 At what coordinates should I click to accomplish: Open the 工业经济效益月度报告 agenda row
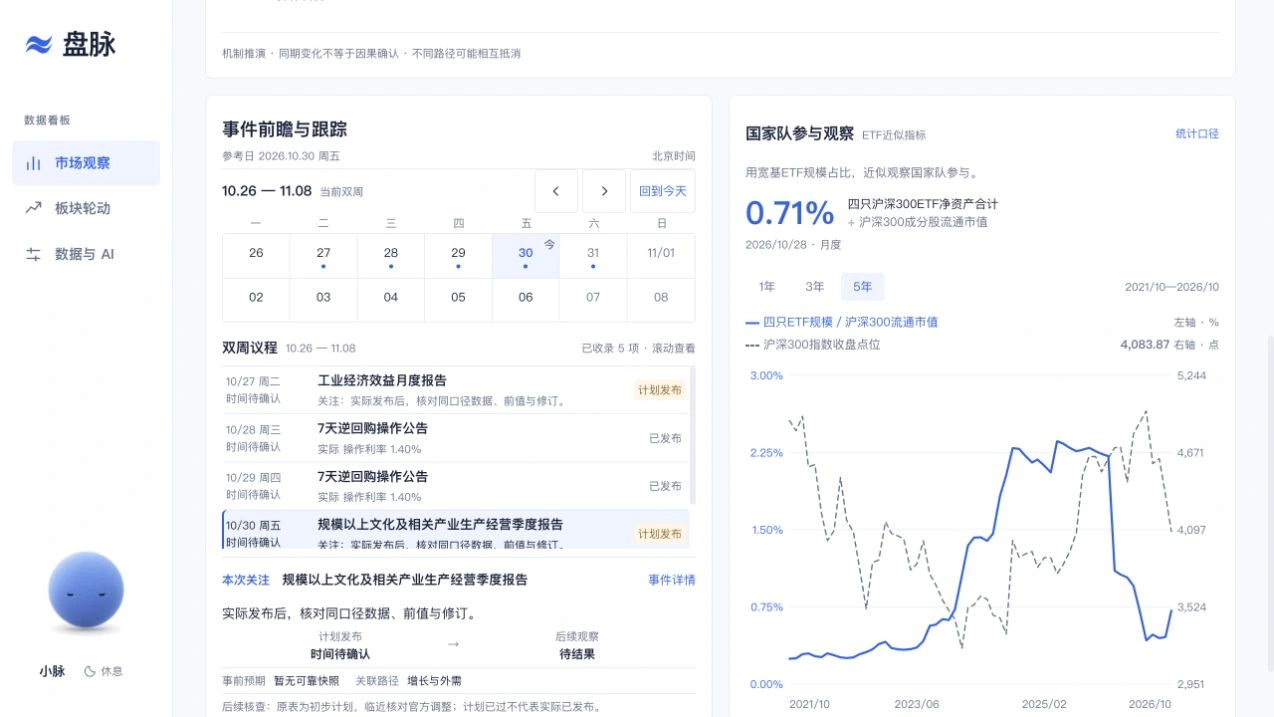click(456, 390)
